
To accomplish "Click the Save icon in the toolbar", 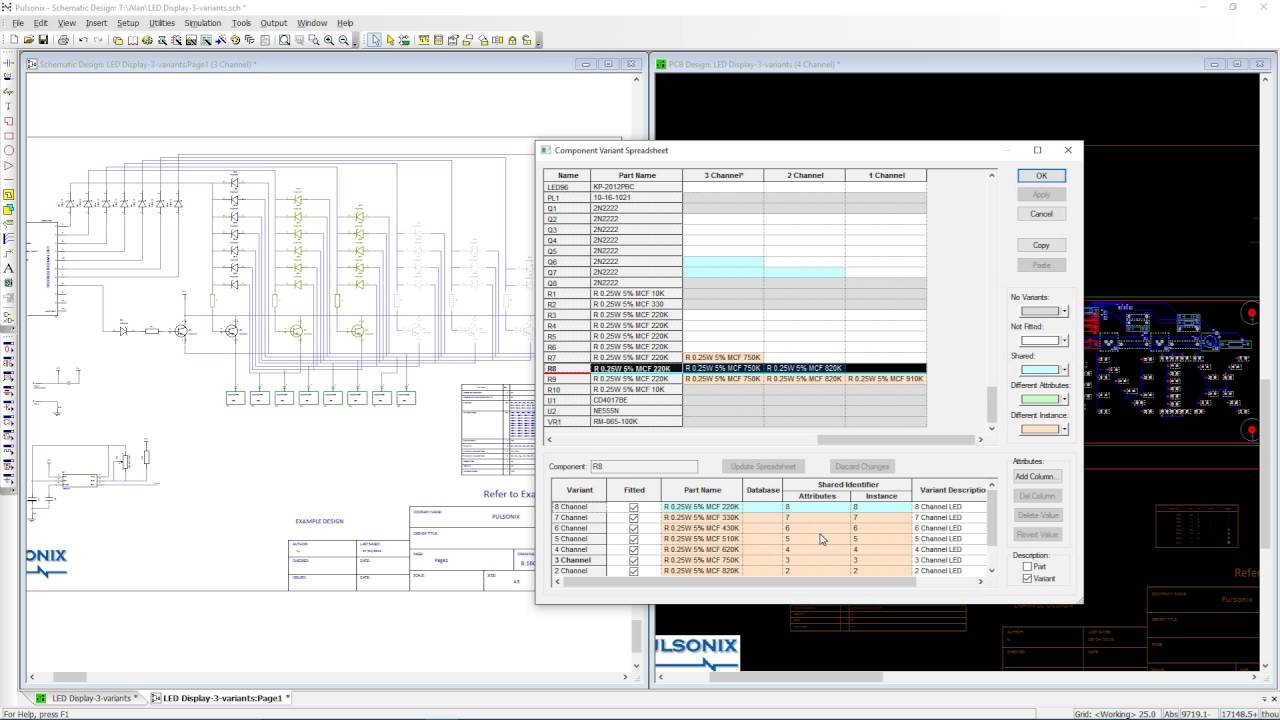I will pos(44,40).
